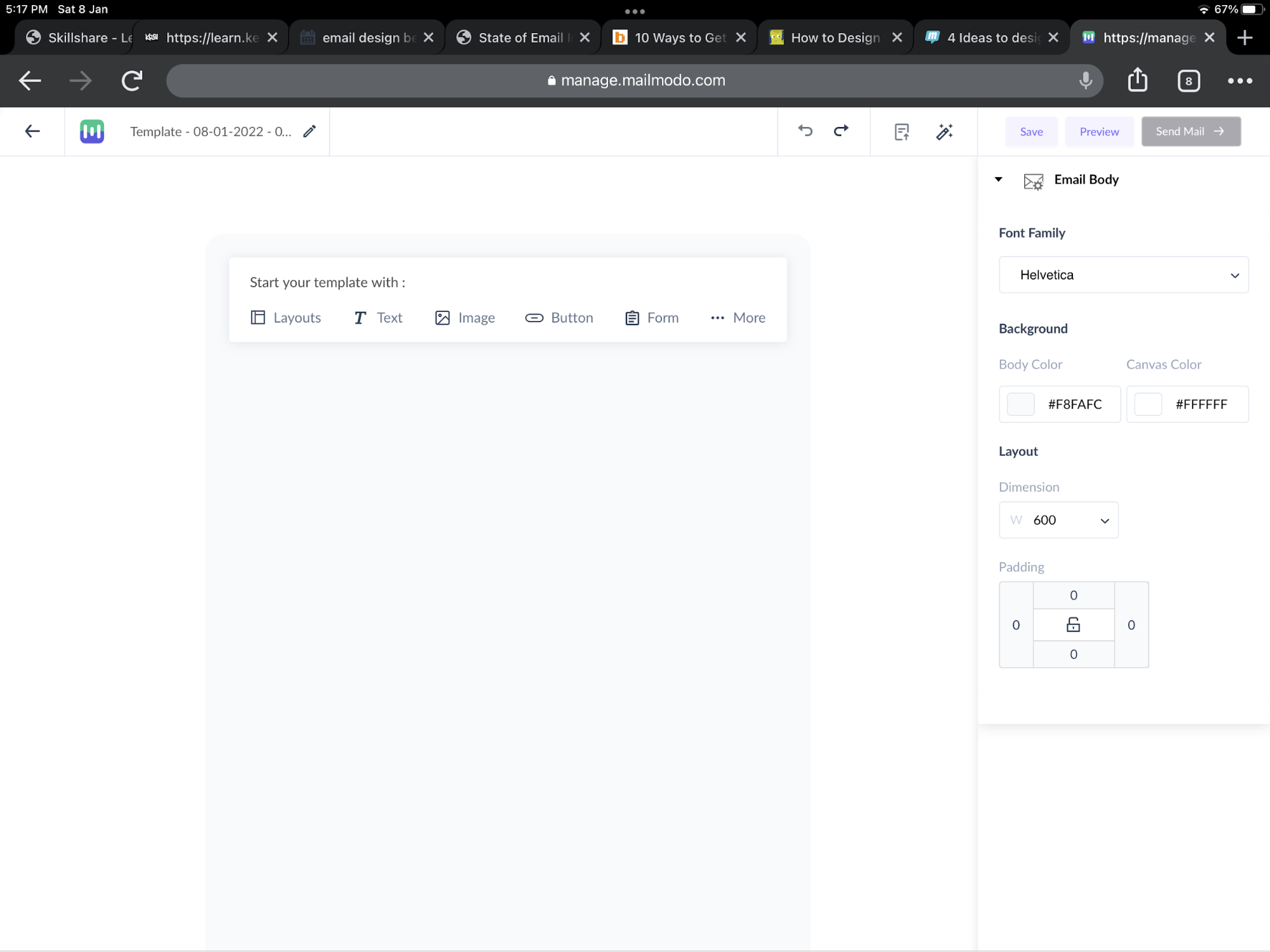Start the template with Layouts

pyautogui.click(x=286, y=318)
